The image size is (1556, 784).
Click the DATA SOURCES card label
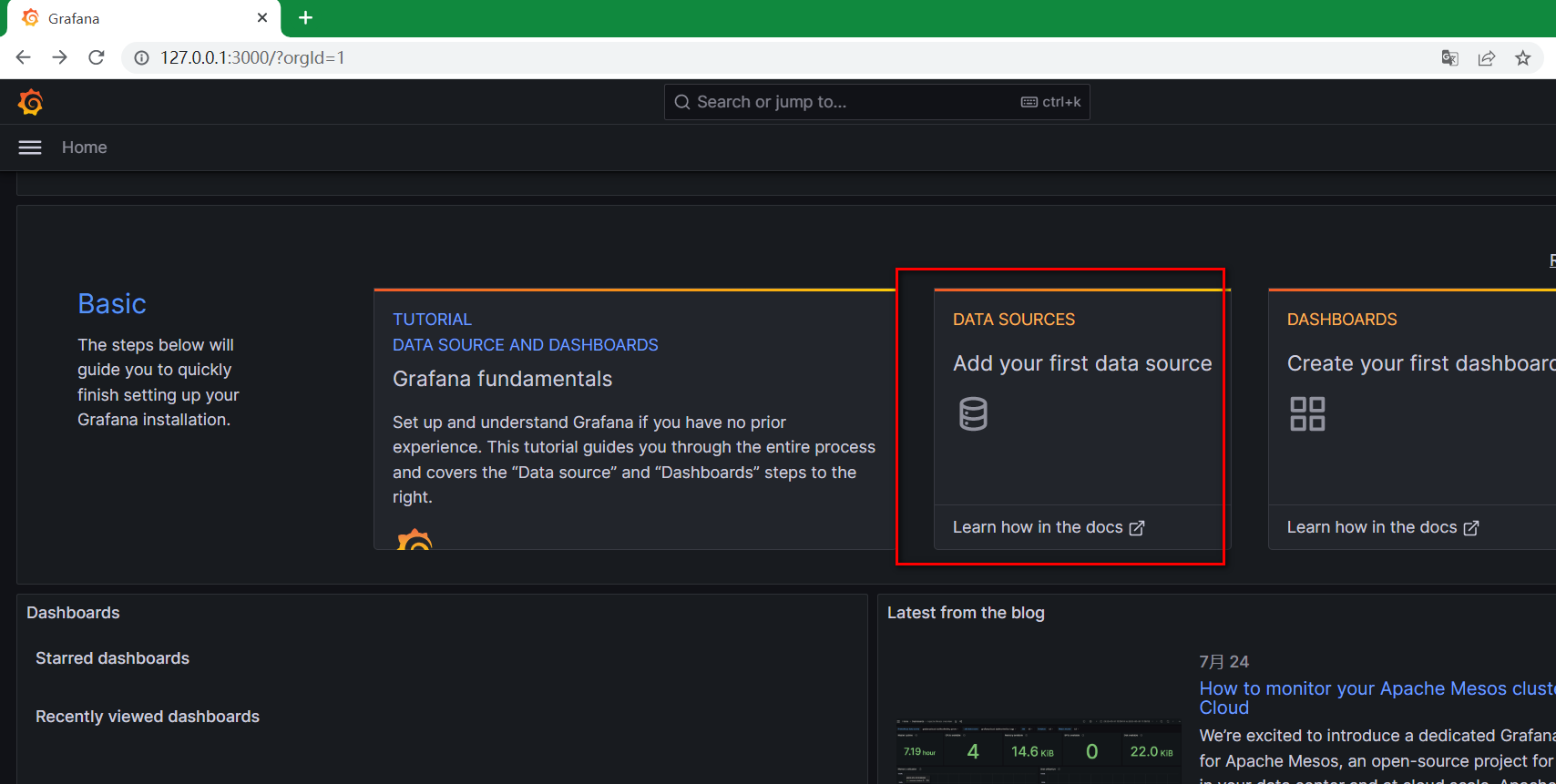point(1014,320)
